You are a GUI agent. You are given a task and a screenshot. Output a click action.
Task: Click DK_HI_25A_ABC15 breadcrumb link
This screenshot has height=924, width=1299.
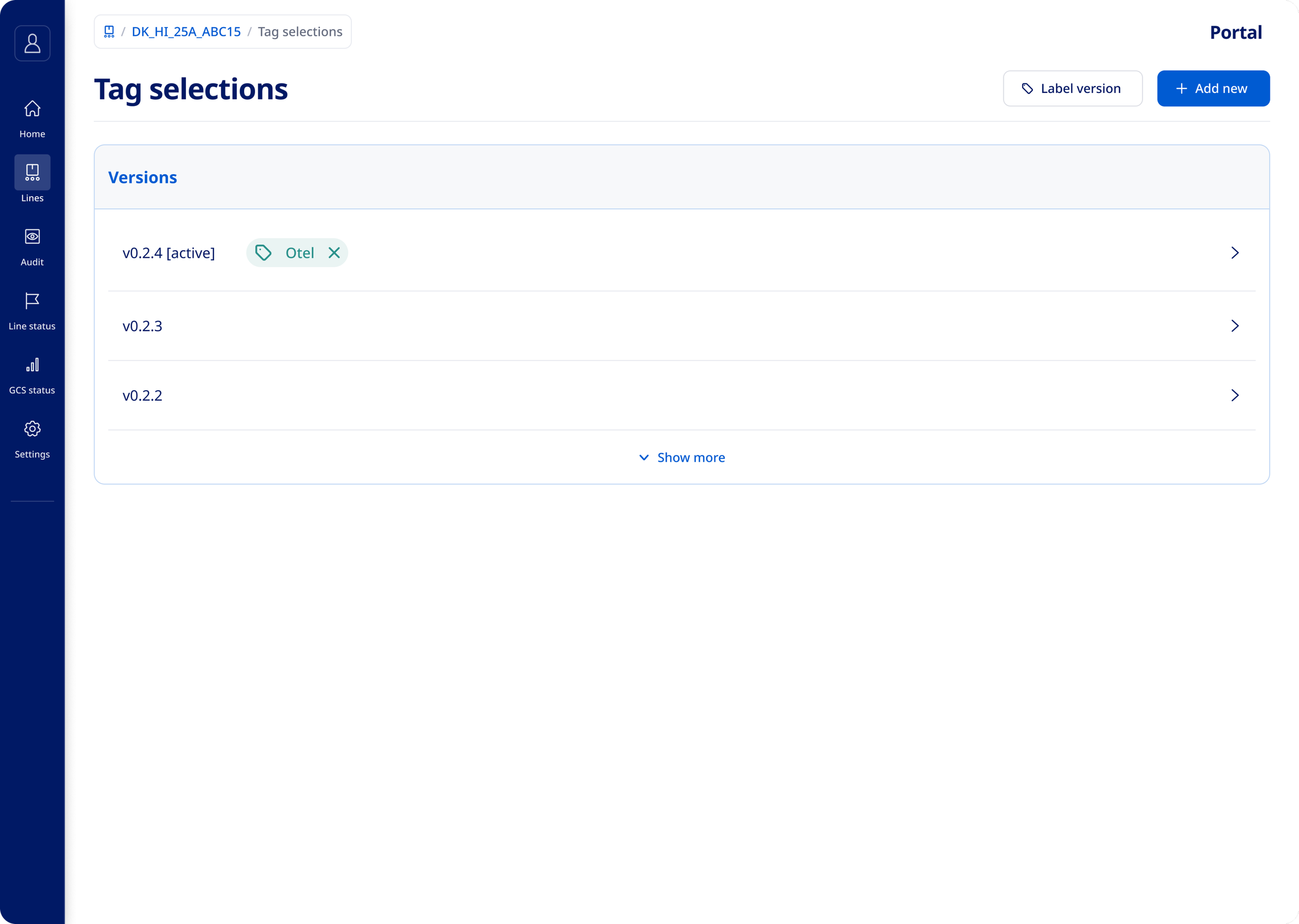186,32
